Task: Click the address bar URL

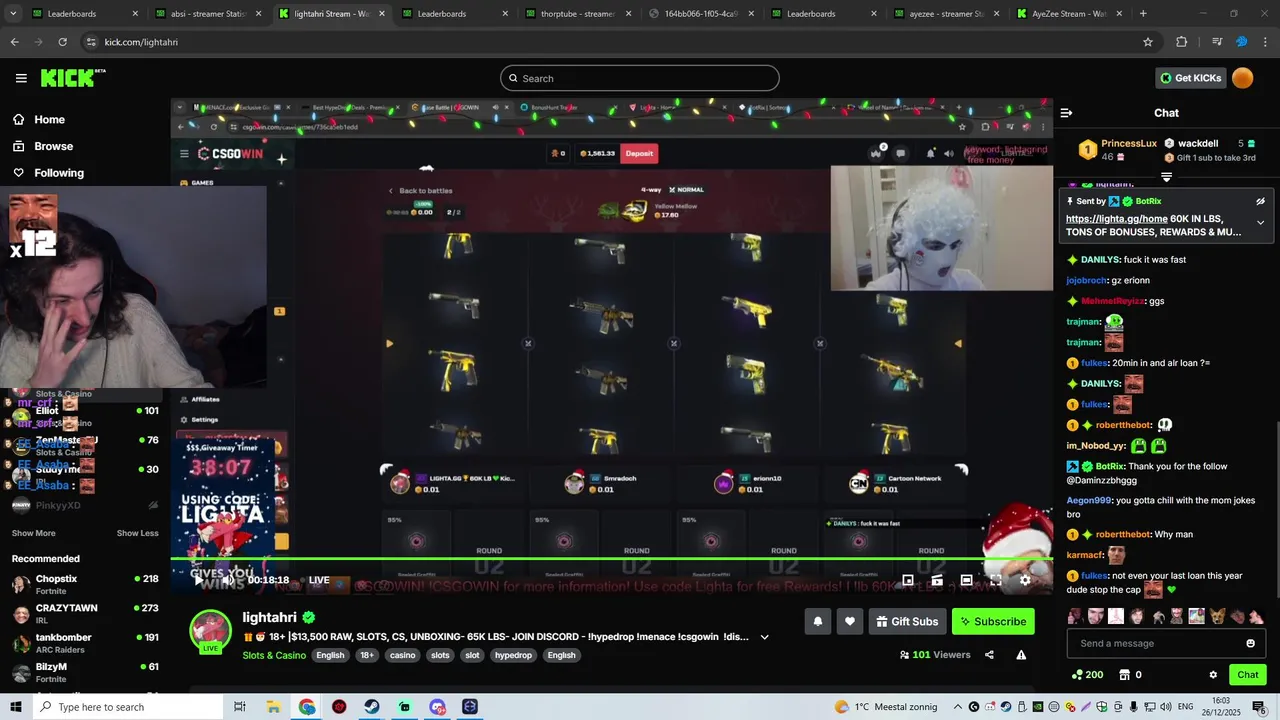Action: coord(141,42)
